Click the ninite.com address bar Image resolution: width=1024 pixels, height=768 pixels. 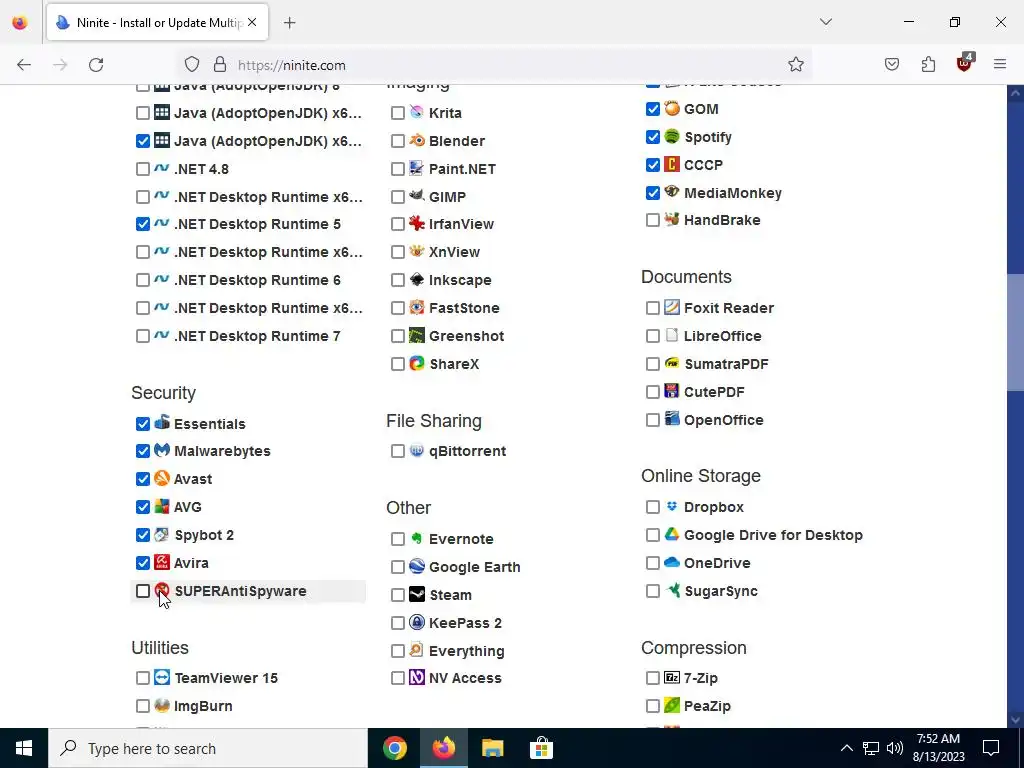tap(496, 65)
